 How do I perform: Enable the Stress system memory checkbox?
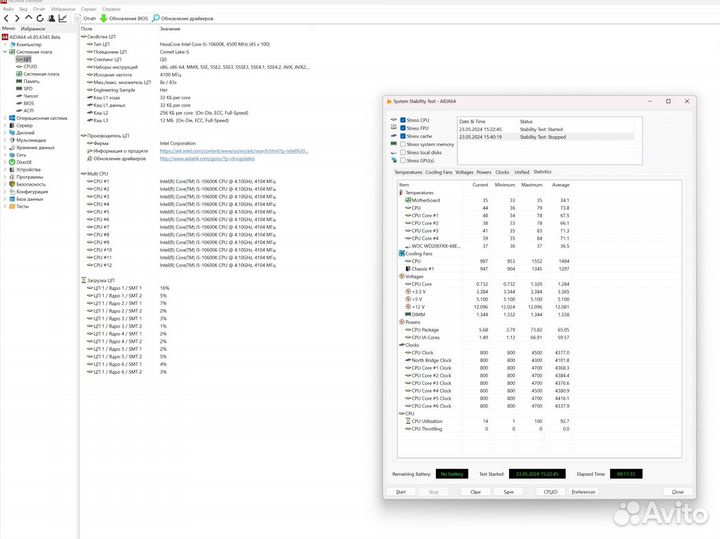(403, 144)
